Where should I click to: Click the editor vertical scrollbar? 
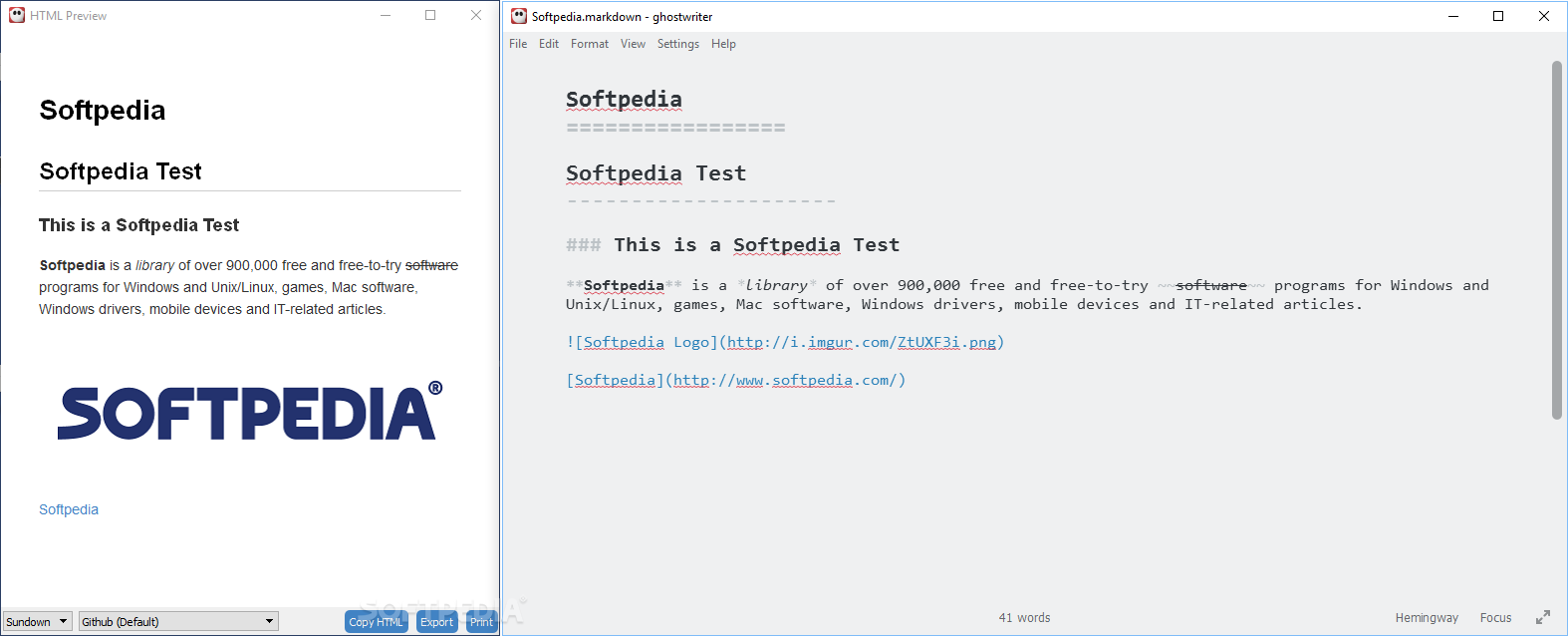pyautogui.click(x=1556, y=239)
